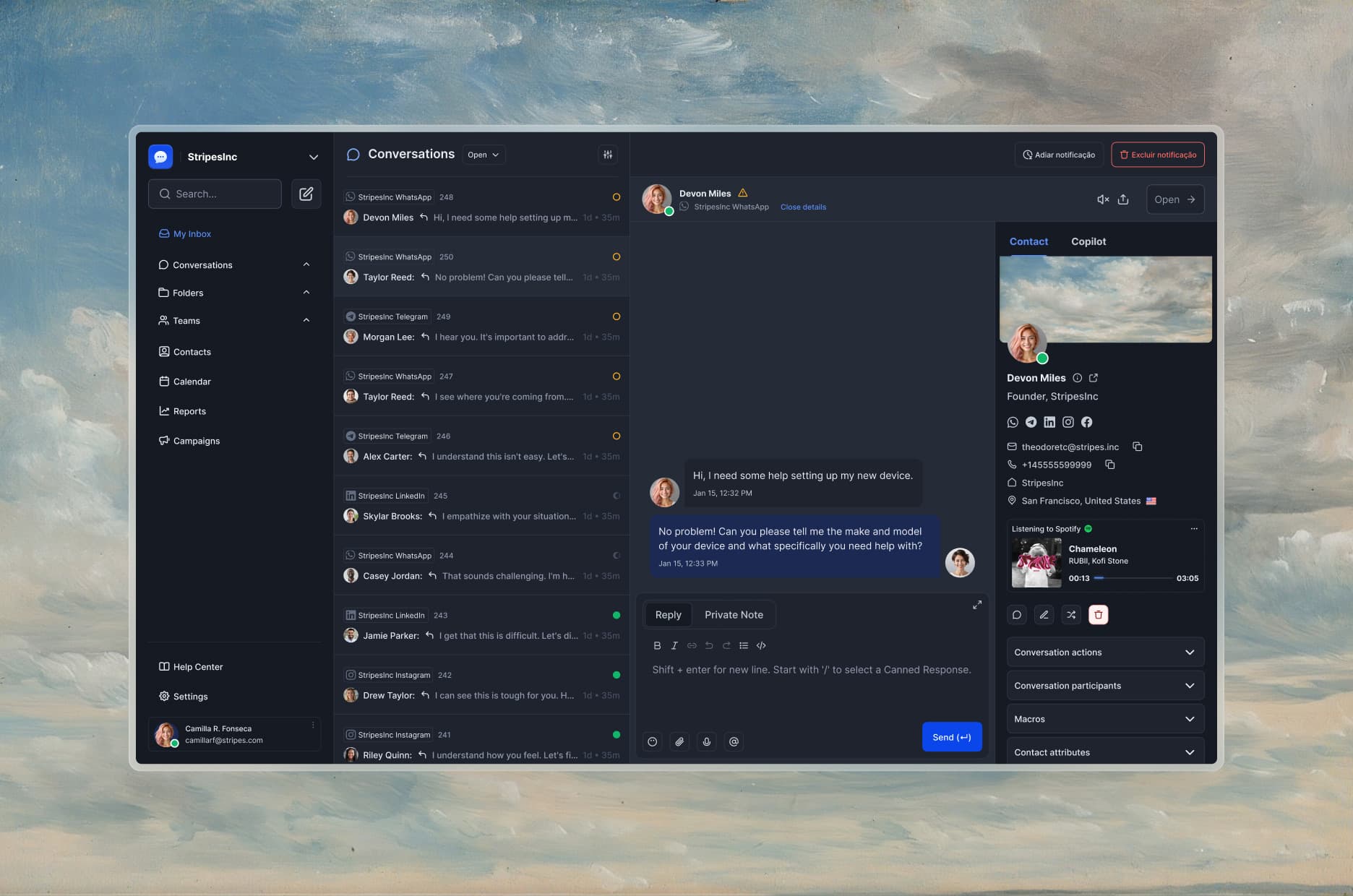The width and height of the screenshot is (1353, 896).
Task: Copy the email address theodoretc@stripes.inc
Action: [1138, 447]
